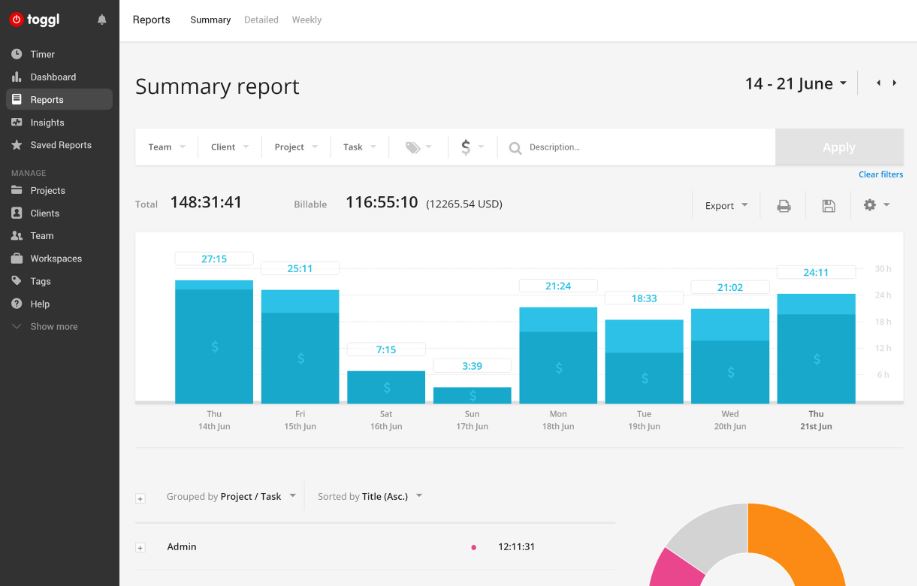This screenshot has height=586, width=917.
Task: Switch to the Weekly report tab
Action: coord(306,20)
